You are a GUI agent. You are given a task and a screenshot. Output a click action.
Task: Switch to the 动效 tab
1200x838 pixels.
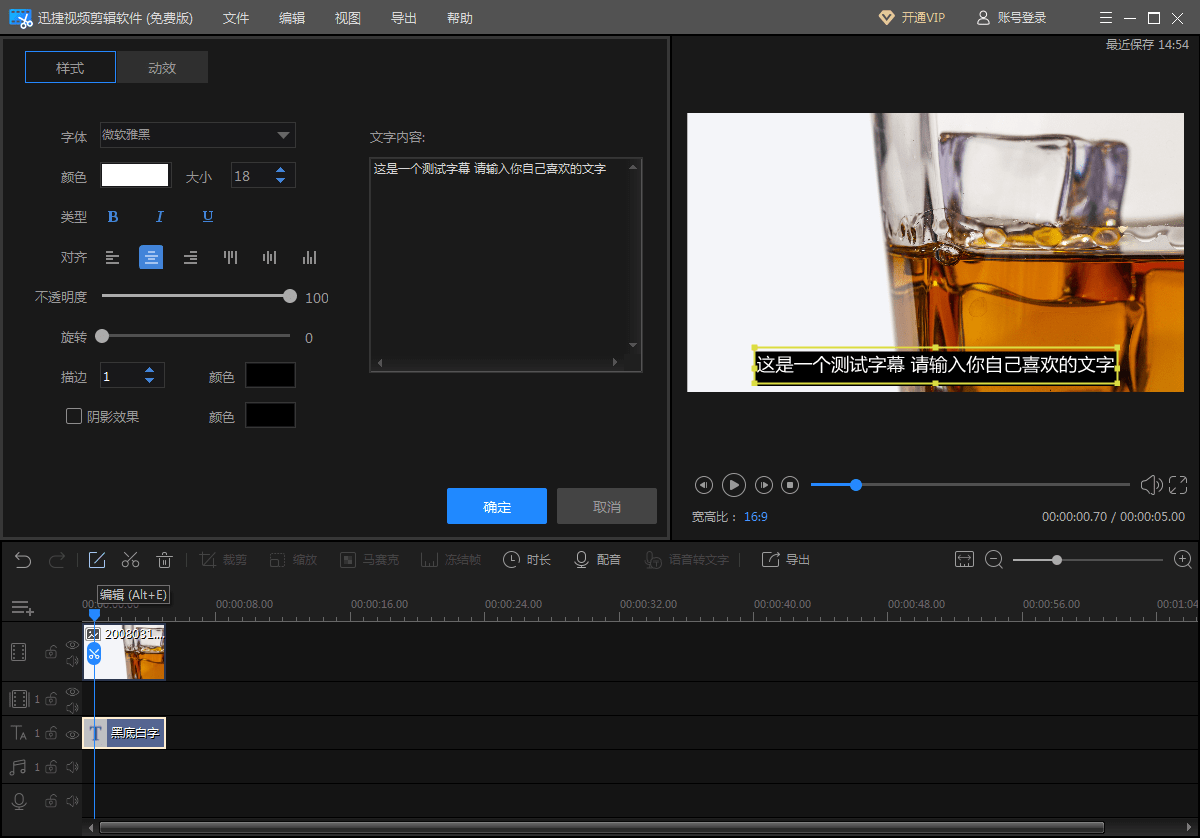point(162,68)
